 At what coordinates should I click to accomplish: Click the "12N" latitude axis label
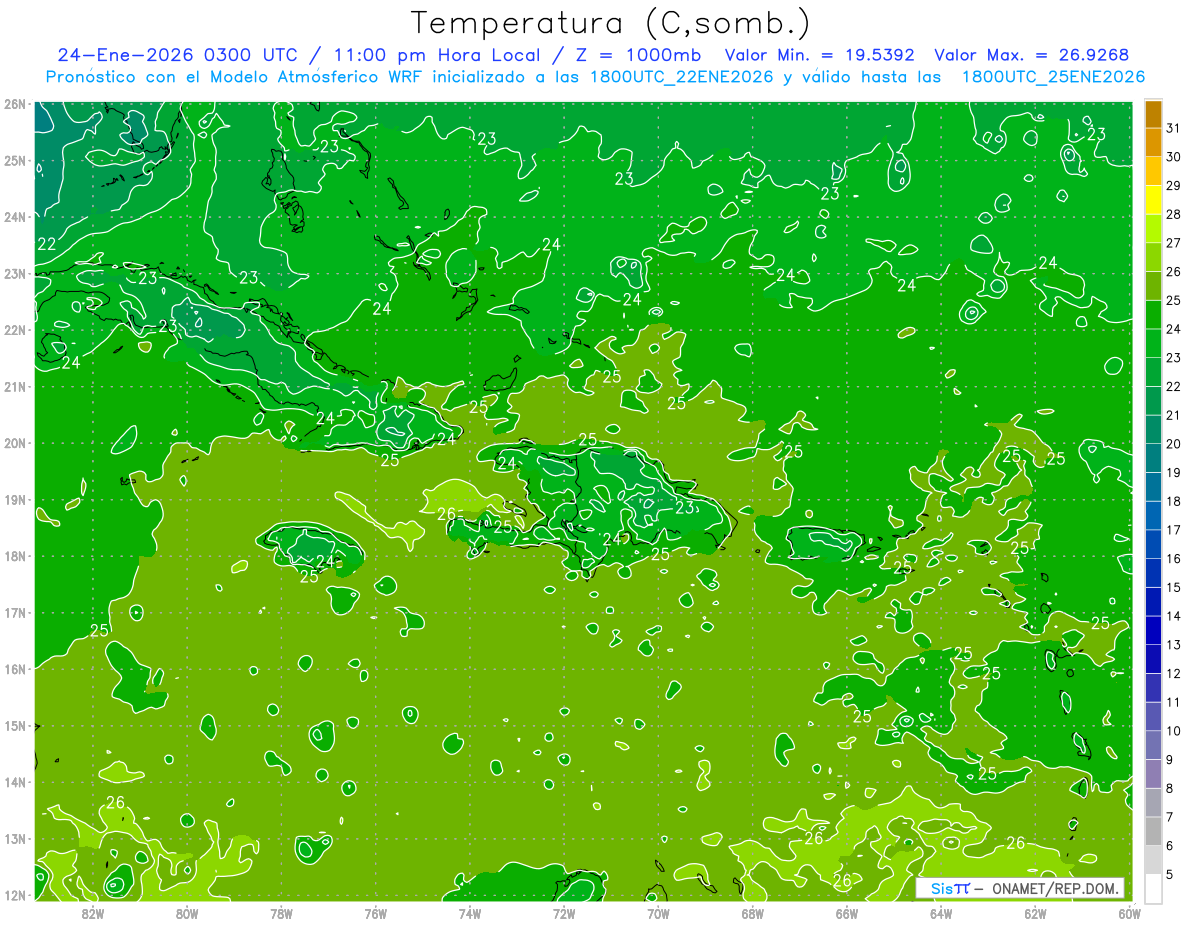click(x=15, y=895)
